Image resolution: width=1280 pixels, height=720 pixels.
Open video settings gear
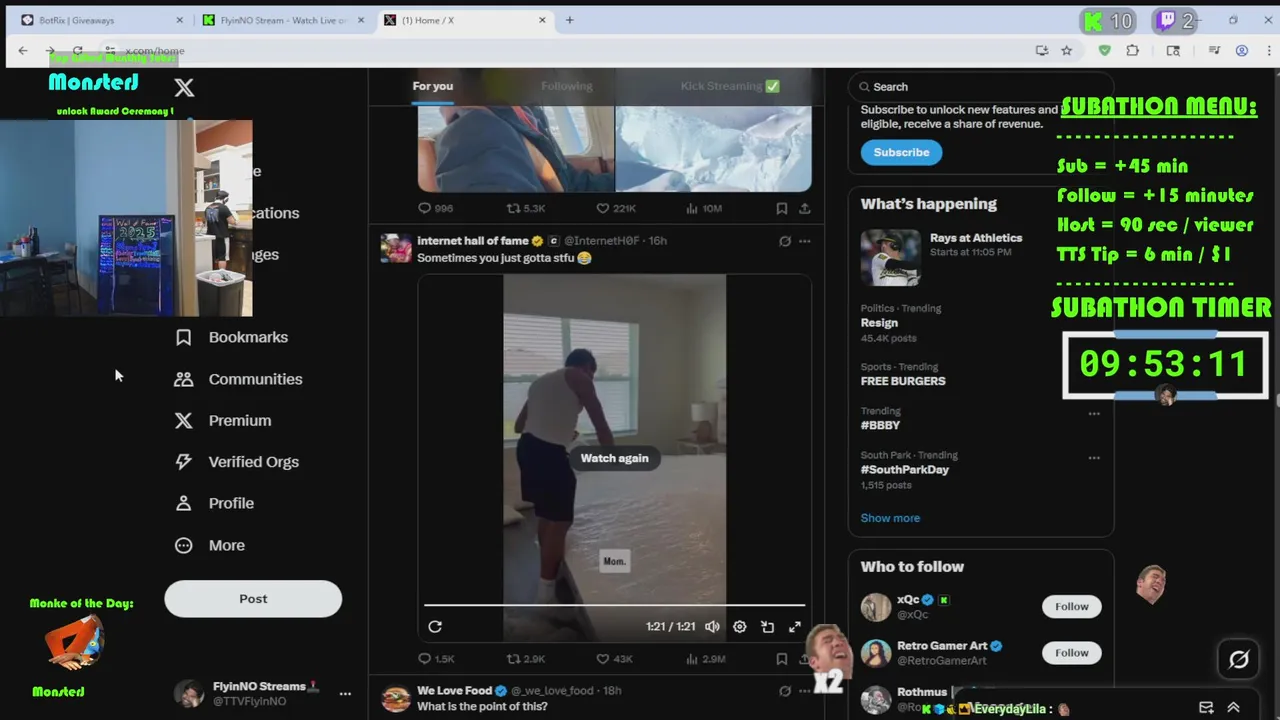point(740,627)
